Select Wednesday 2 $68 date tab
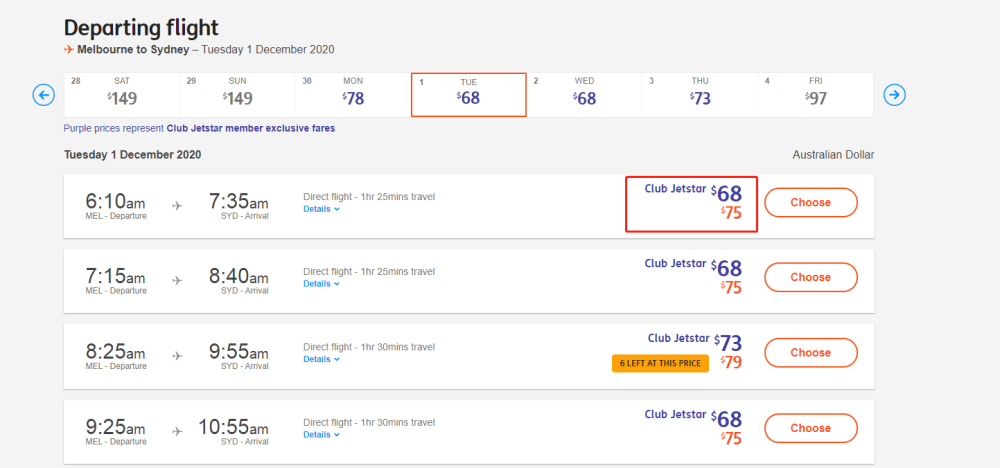 click(584, 94)
